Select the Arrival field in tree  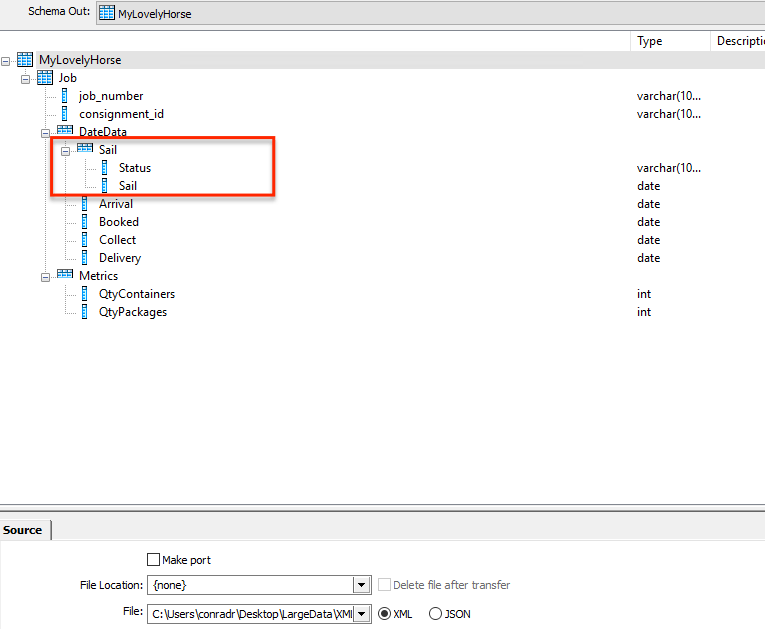116,204
